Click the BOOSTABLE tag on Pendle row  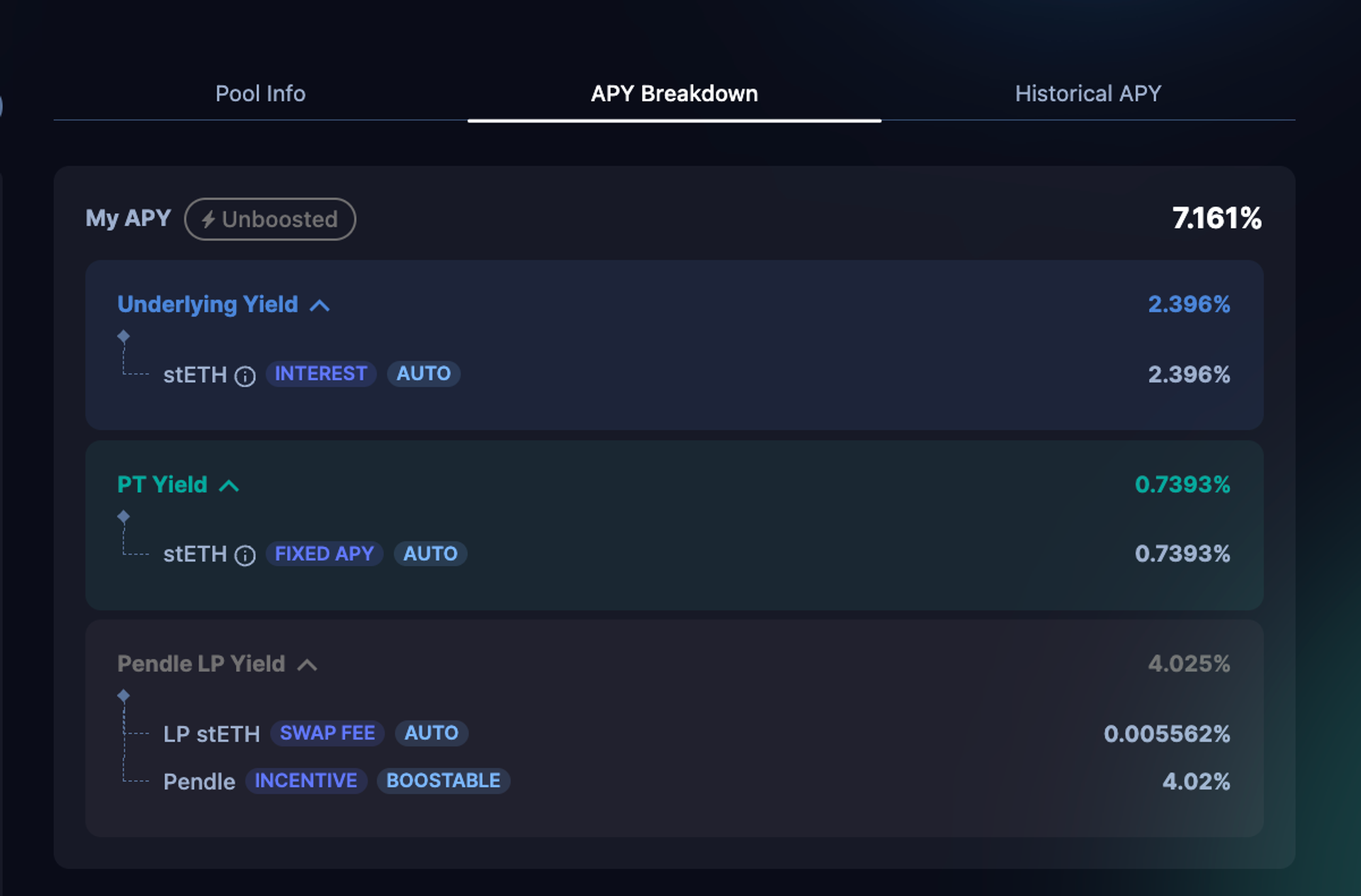coord(443,781)
